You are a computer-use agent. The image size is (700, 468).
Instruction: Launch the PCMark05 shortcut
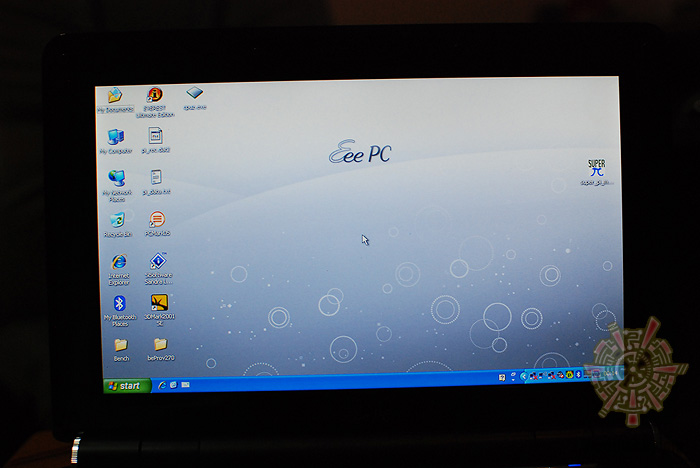(157, 223)
